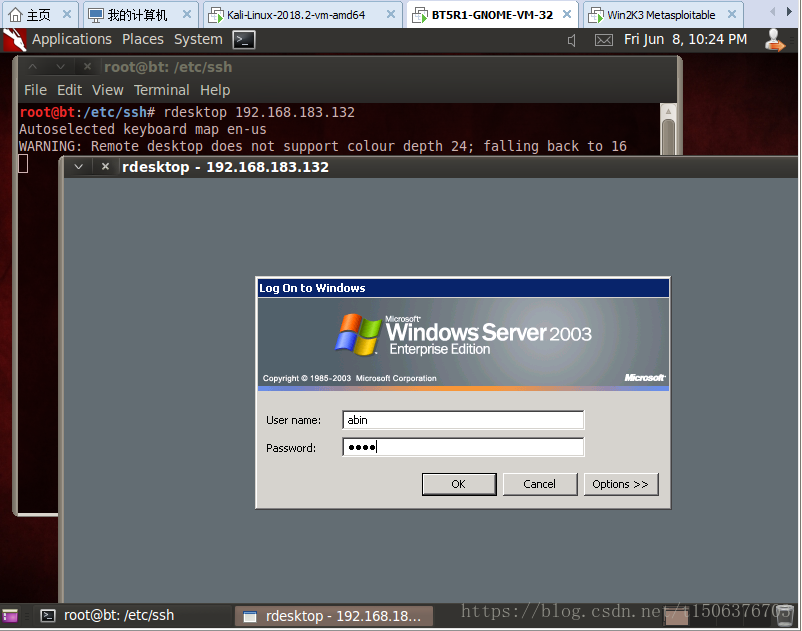Click Cancel in Log On dialog
This screenshot has width=802, height=631.
(x=540, y=484)
